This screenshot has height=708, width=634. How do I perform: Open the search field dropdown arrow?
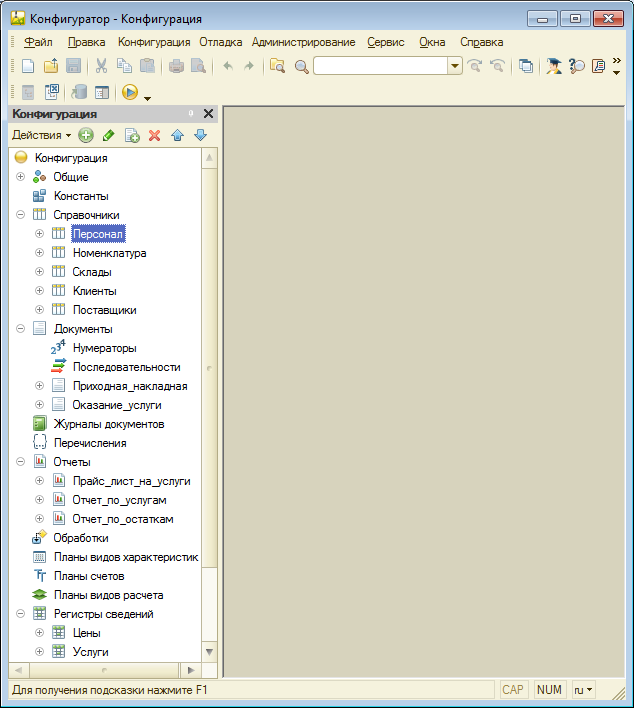pyautogui.click(x=454, y=66)
